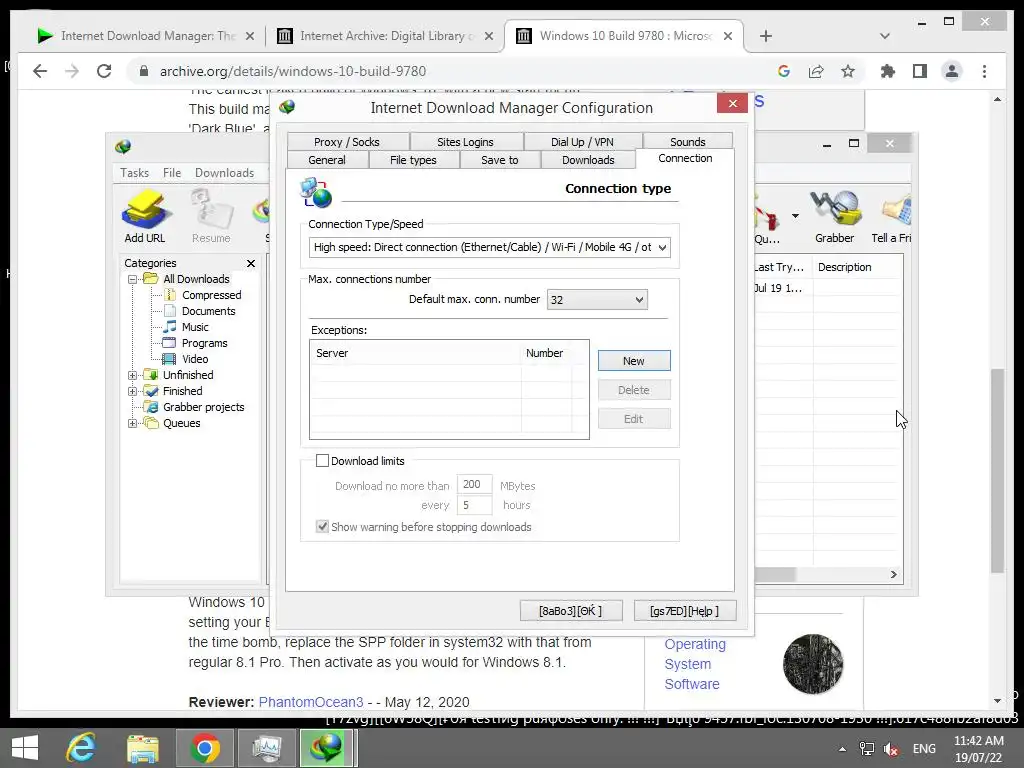The width and height of the screenshot is (1024, 768).
Task: Switch to the Internet Archive browser tab
Action: click(385, 36)
